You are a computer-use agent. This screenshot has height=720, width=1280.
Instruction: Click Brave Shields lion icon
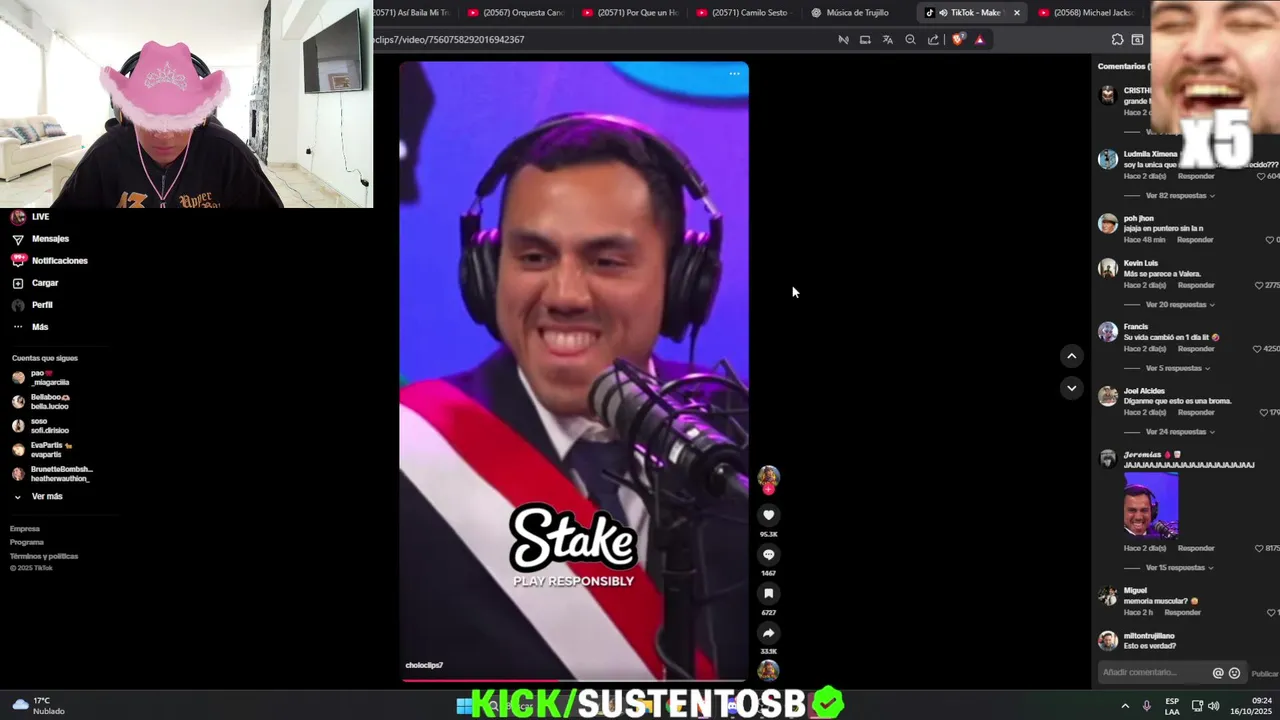(958, 40)
